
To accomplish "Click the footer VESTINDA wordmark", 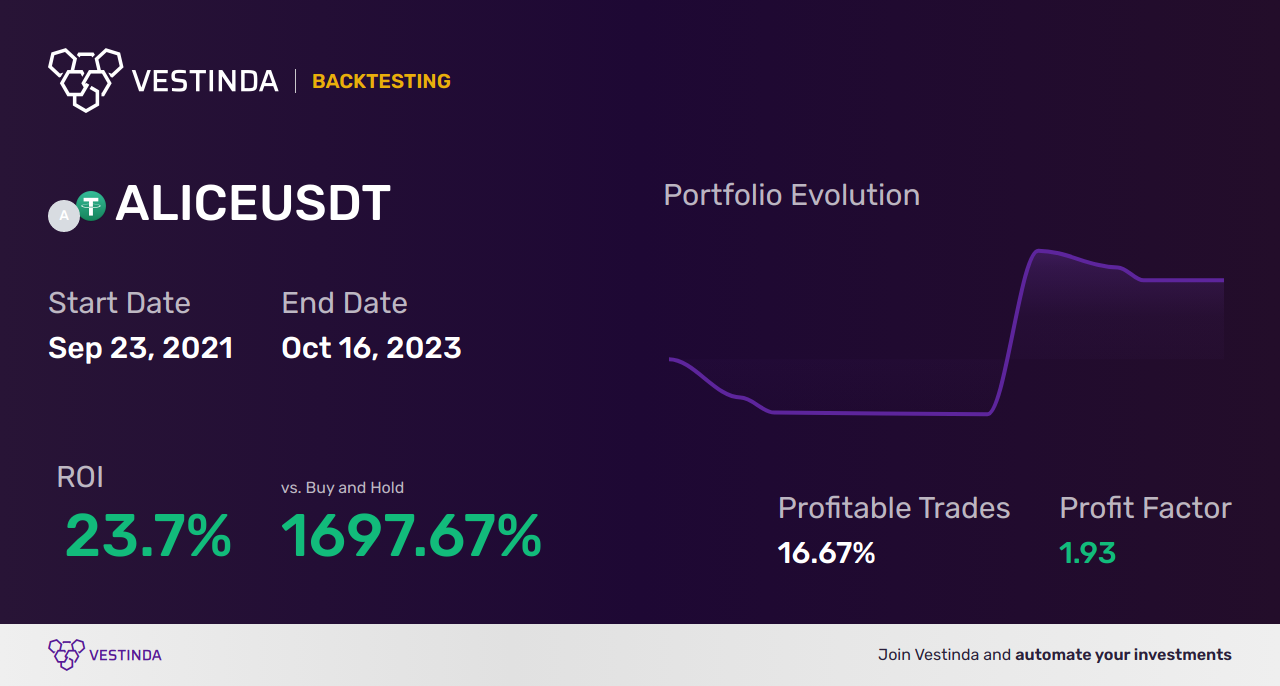I will pos(125,655).
